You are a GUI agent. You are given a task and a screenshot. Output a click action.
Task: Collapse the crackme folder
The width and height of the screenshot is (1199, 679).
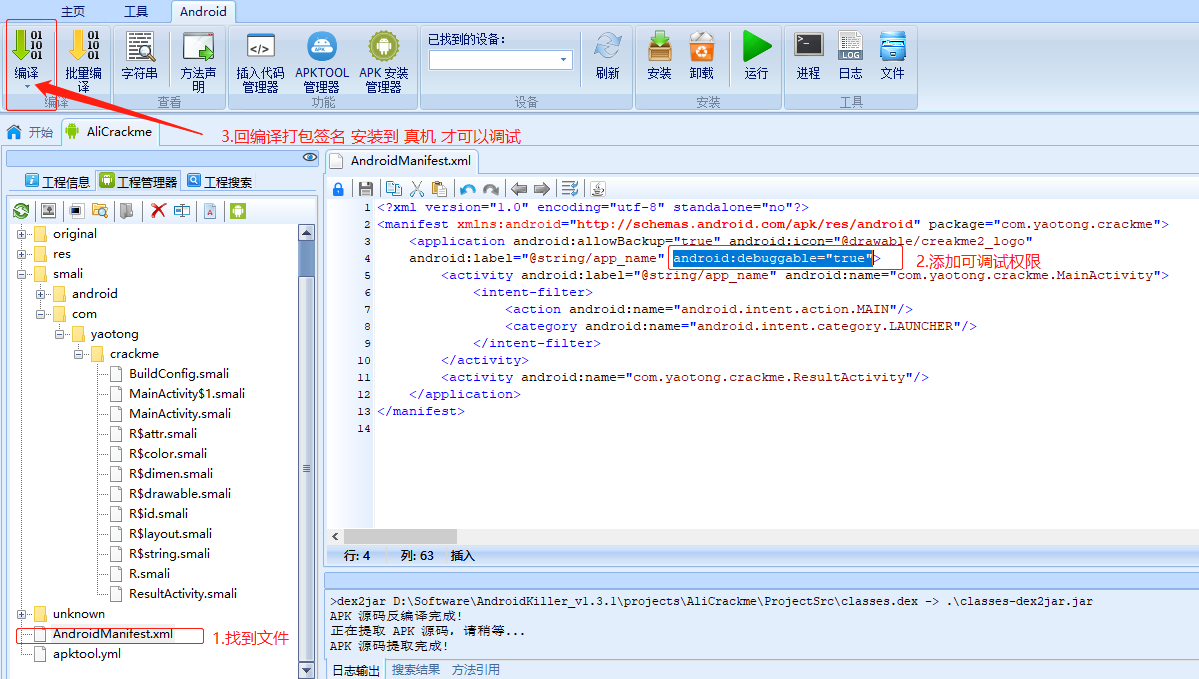click(x=78, y=354)
